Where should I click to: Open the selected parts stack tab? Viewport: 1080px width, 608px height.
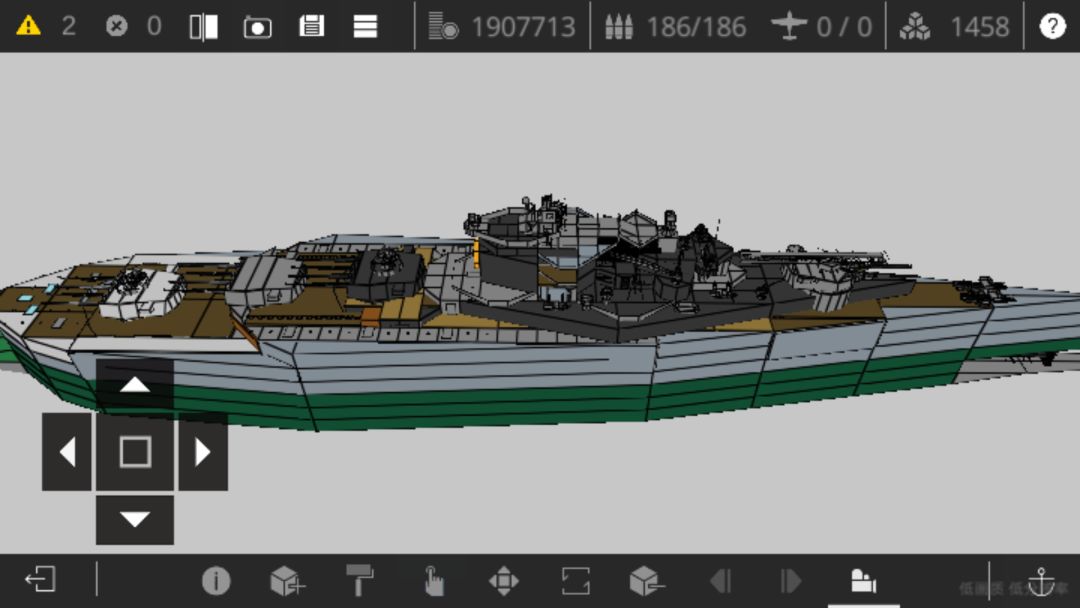click(x=864, y=581)
